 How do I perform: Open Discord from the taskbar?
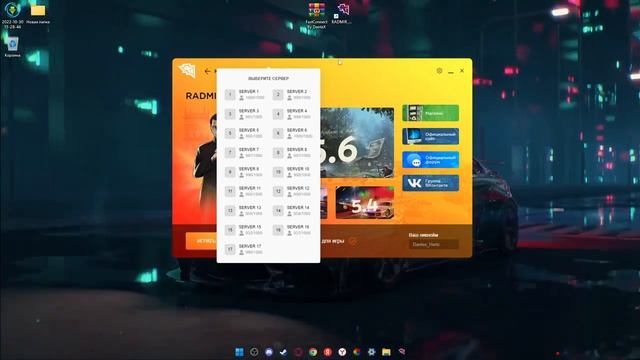(269, 352)
